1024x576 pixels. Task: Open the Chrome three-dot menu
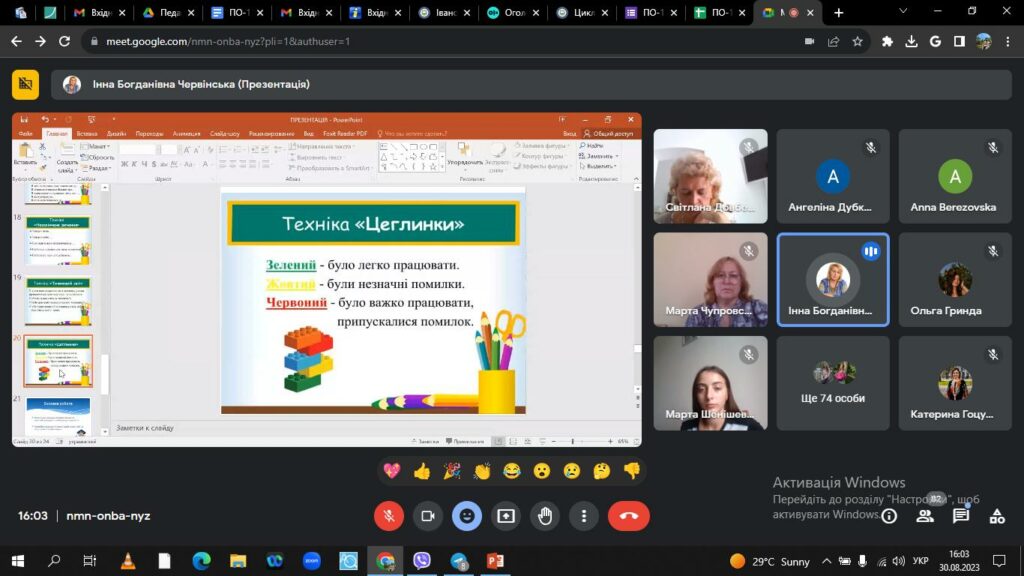1008,41
